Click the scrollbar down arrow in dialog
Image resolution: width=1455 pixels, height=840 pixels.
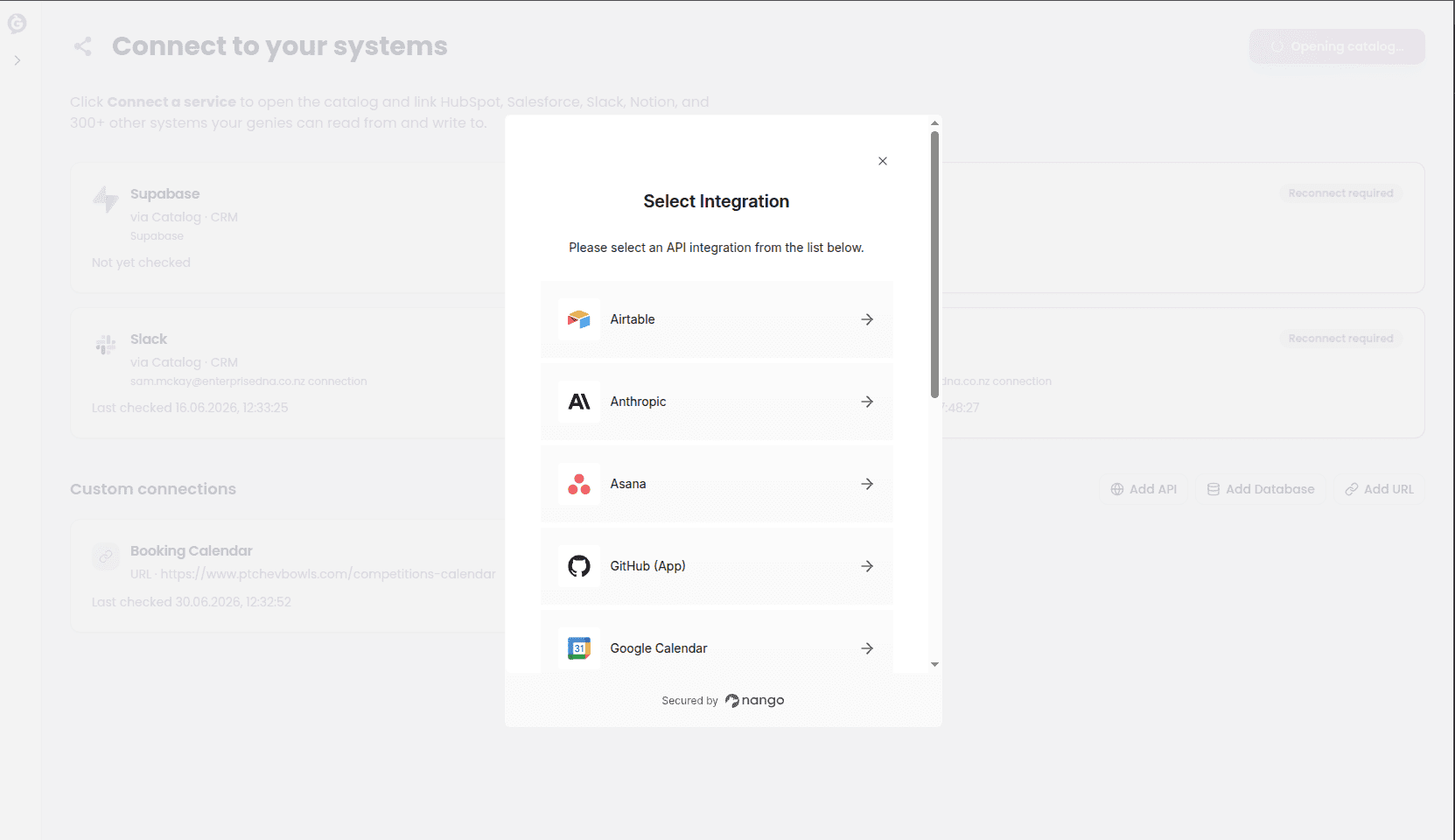(934, 664)
